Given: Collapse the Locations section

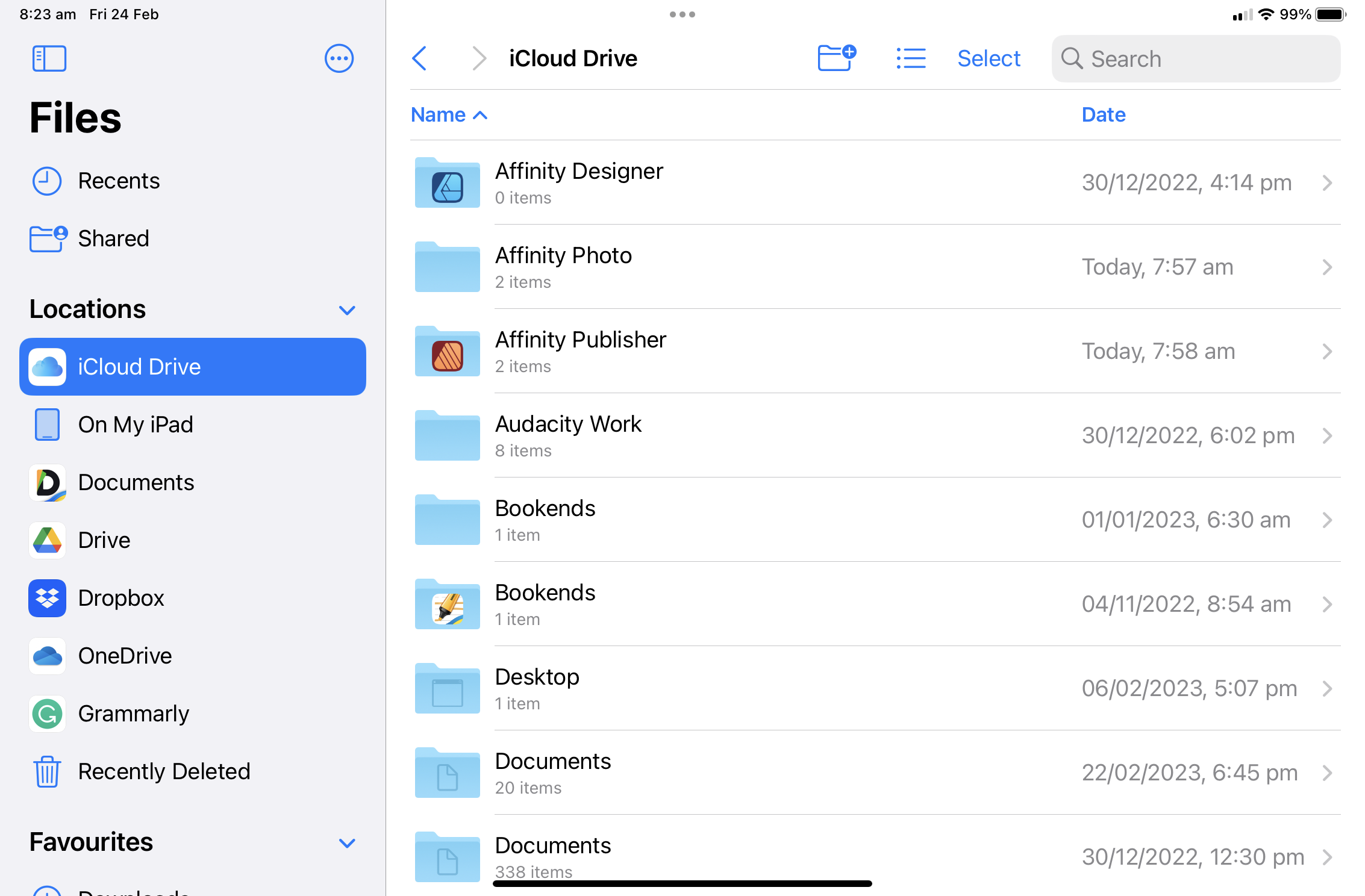Looking at the screenshot, I should [x=347, y=310].
